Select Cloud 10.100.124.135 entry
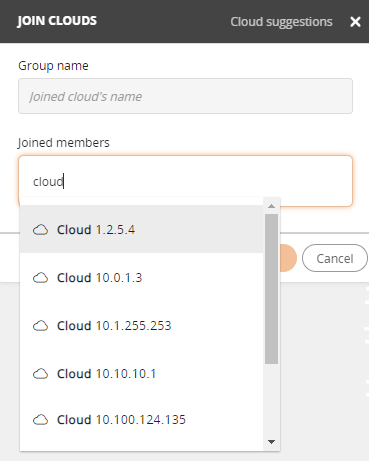This screenshot has height=461, width=369. coord(142,419)
